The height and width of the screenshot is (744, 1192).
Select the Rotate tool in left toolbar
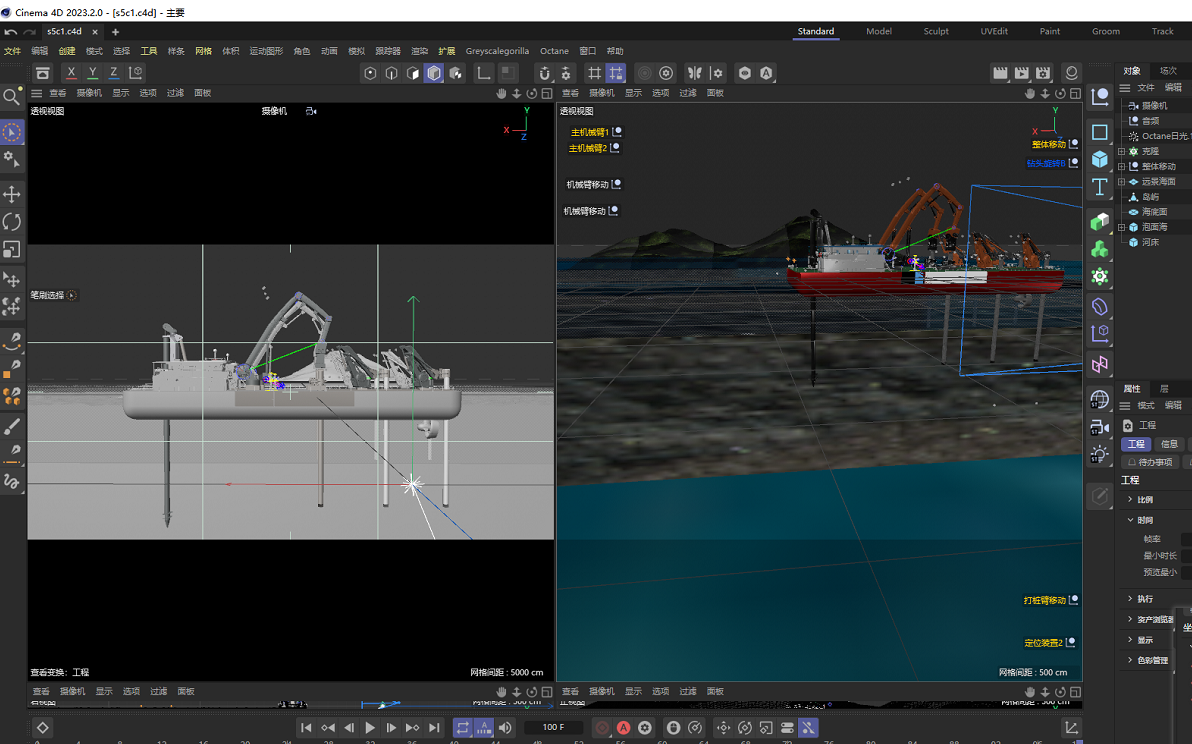(12, 222)
